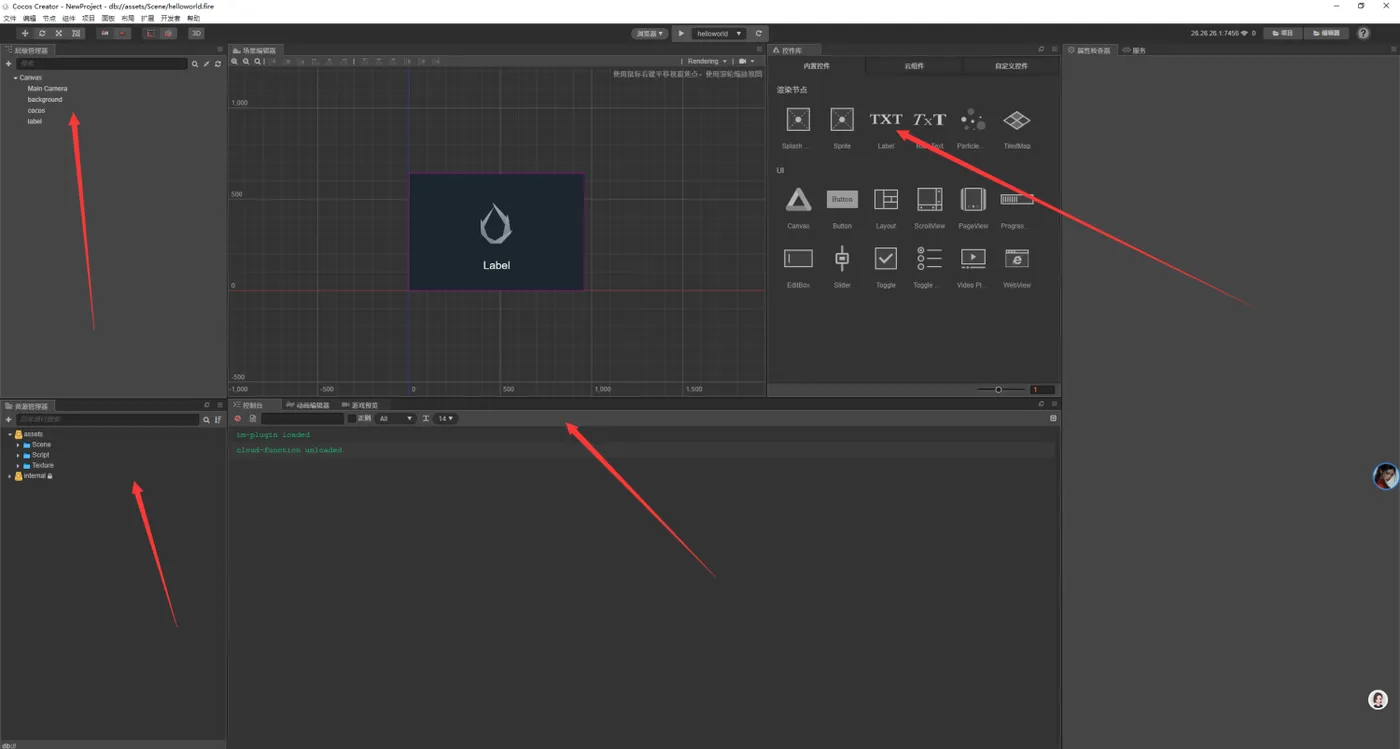The image size is (1400, 749).
Task: Select the Rect transform tool
Action: coord(76,33)
